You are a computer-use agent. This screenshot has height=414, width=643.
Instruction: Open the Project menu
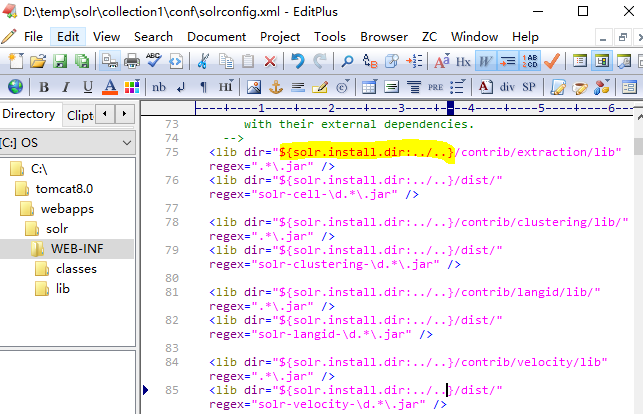coord(280,37)
